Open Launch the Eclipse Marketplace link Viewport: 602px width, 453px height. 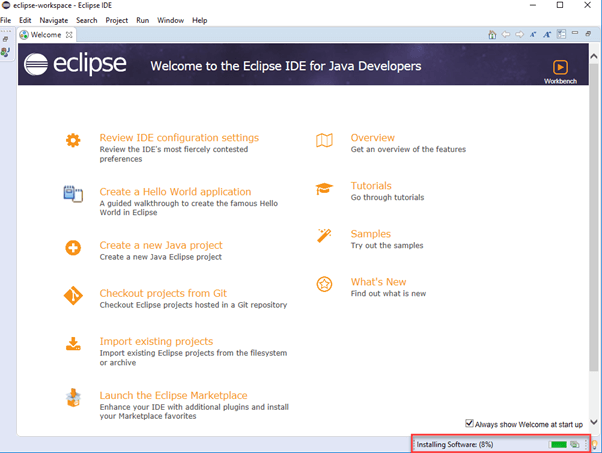pos(173,395)
